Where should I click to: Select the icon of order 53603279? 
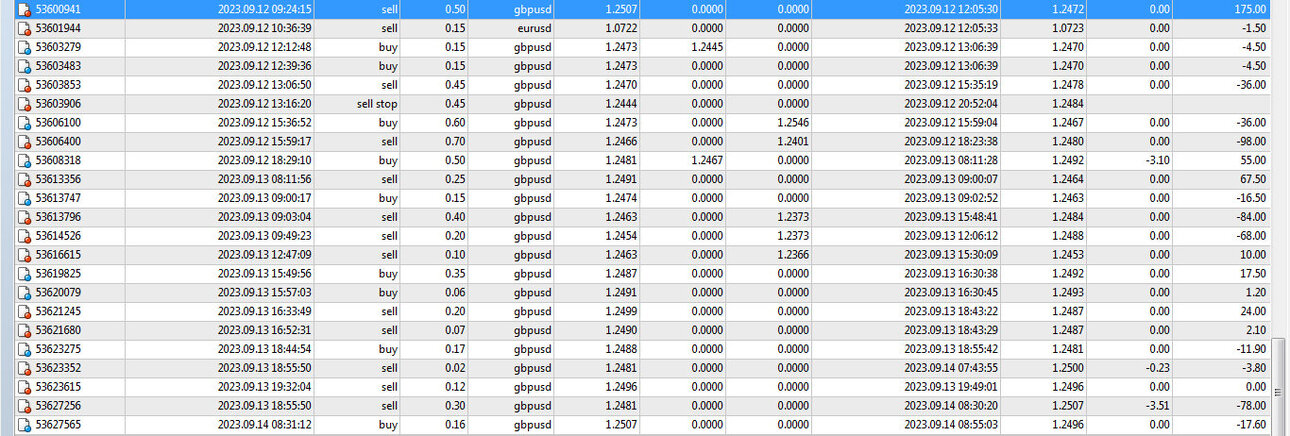[x=24, y=47]
